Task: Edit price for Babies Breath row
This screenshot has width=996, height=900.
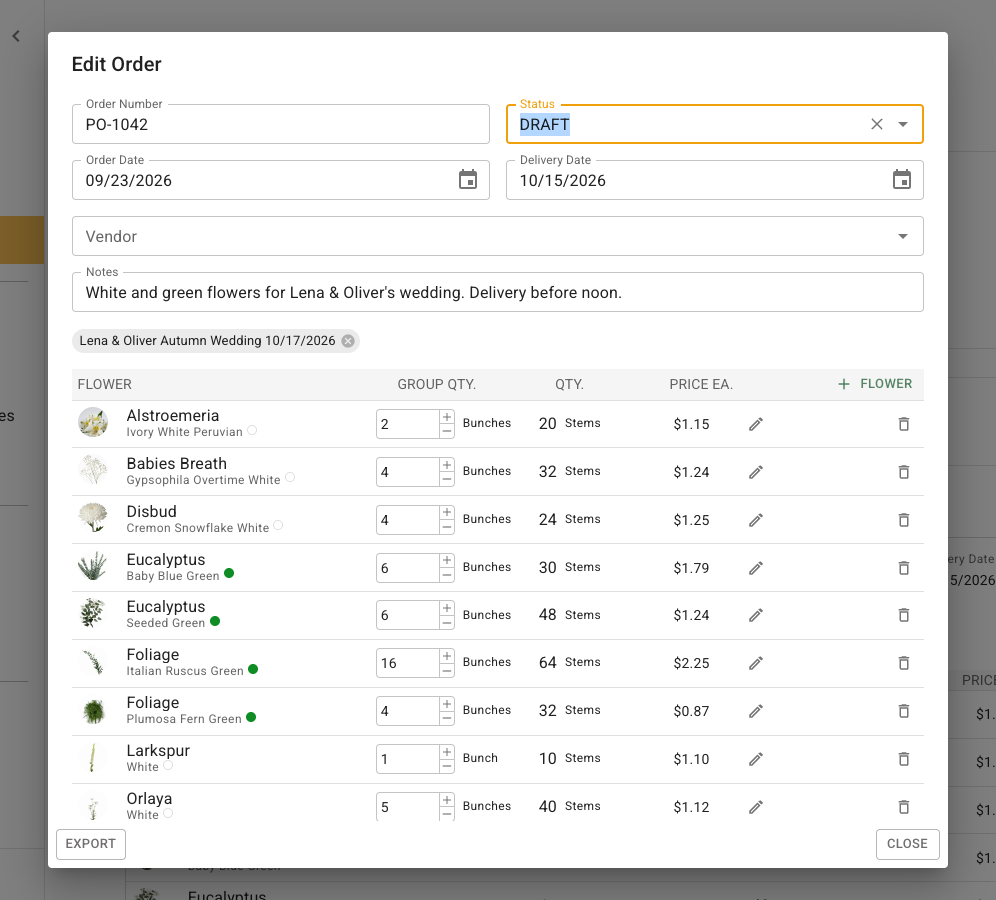Action: click(x=755, y=472)
